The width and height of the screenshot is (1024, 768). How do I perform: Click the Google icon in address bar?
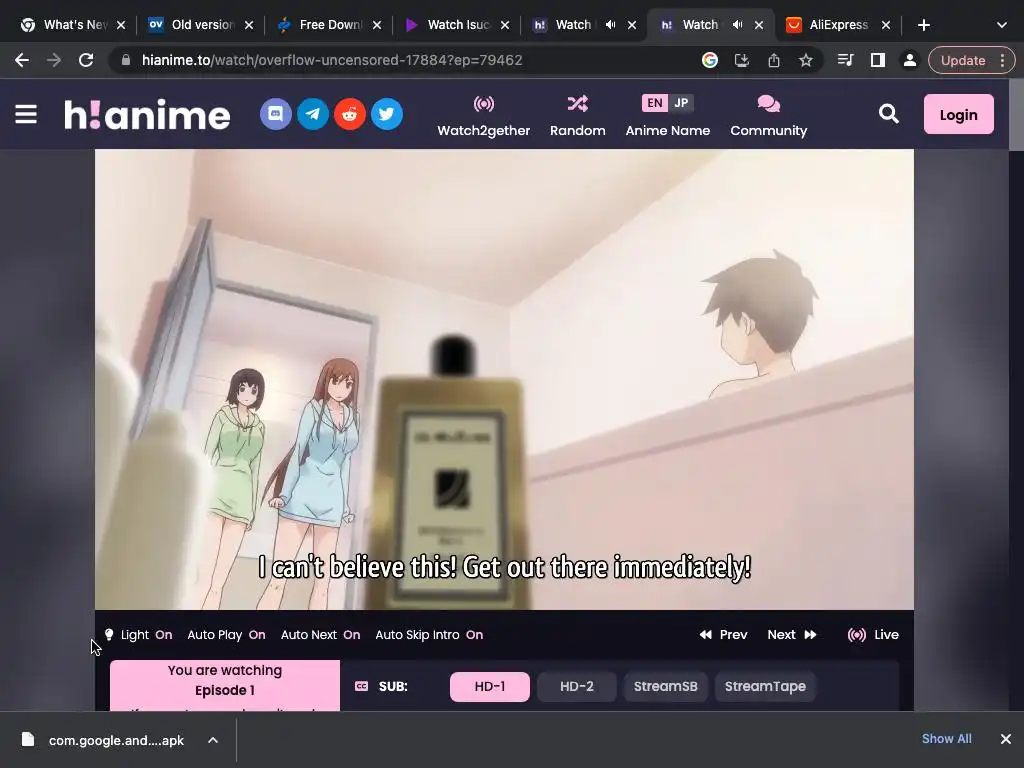coord(710,60)
